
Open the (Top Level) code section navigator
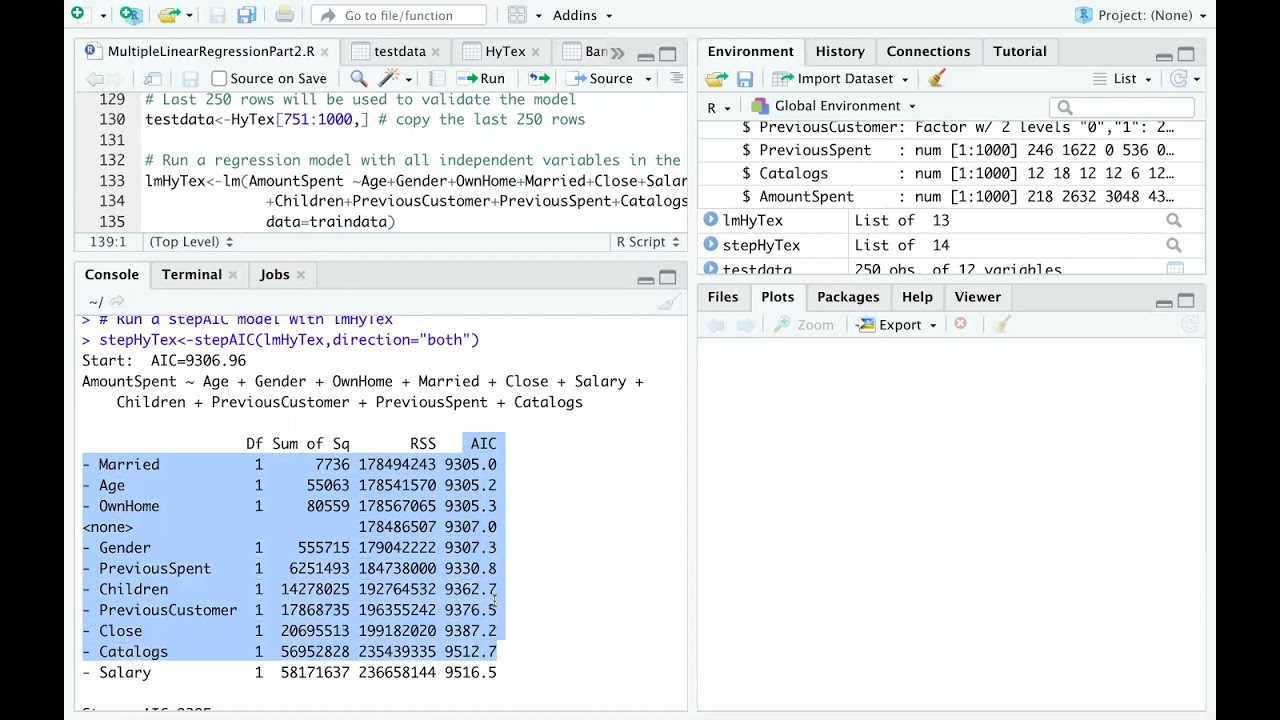[x=191, y=241]
